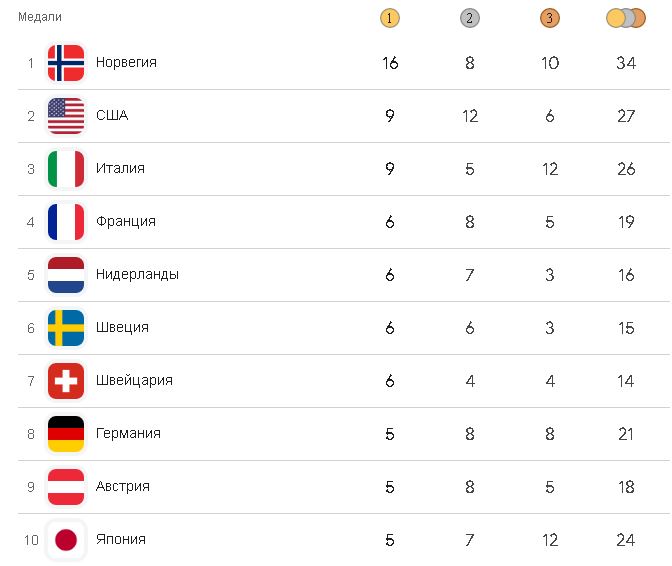Sort by gold medal column icon
This screenshot has width=672, height=566.
[390, 18]
